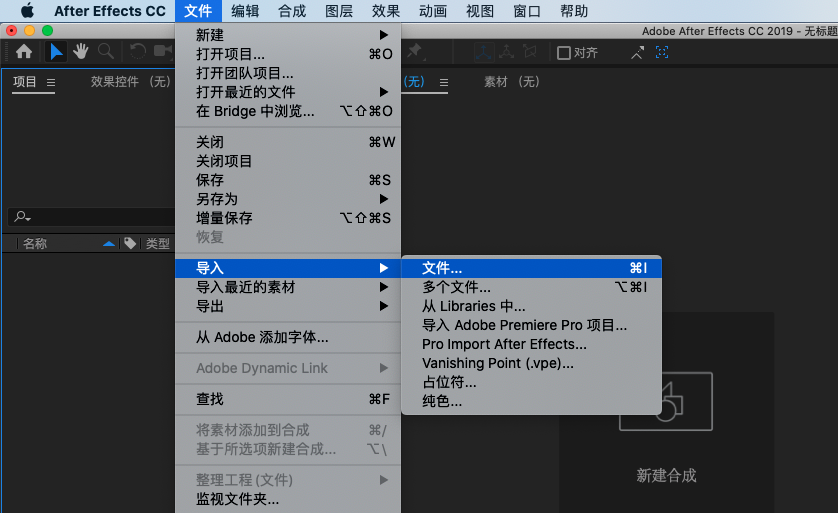Viewport: 838px width, 513px height.
Task: Click the 文件 menu bar item
Action: [198, 11]
